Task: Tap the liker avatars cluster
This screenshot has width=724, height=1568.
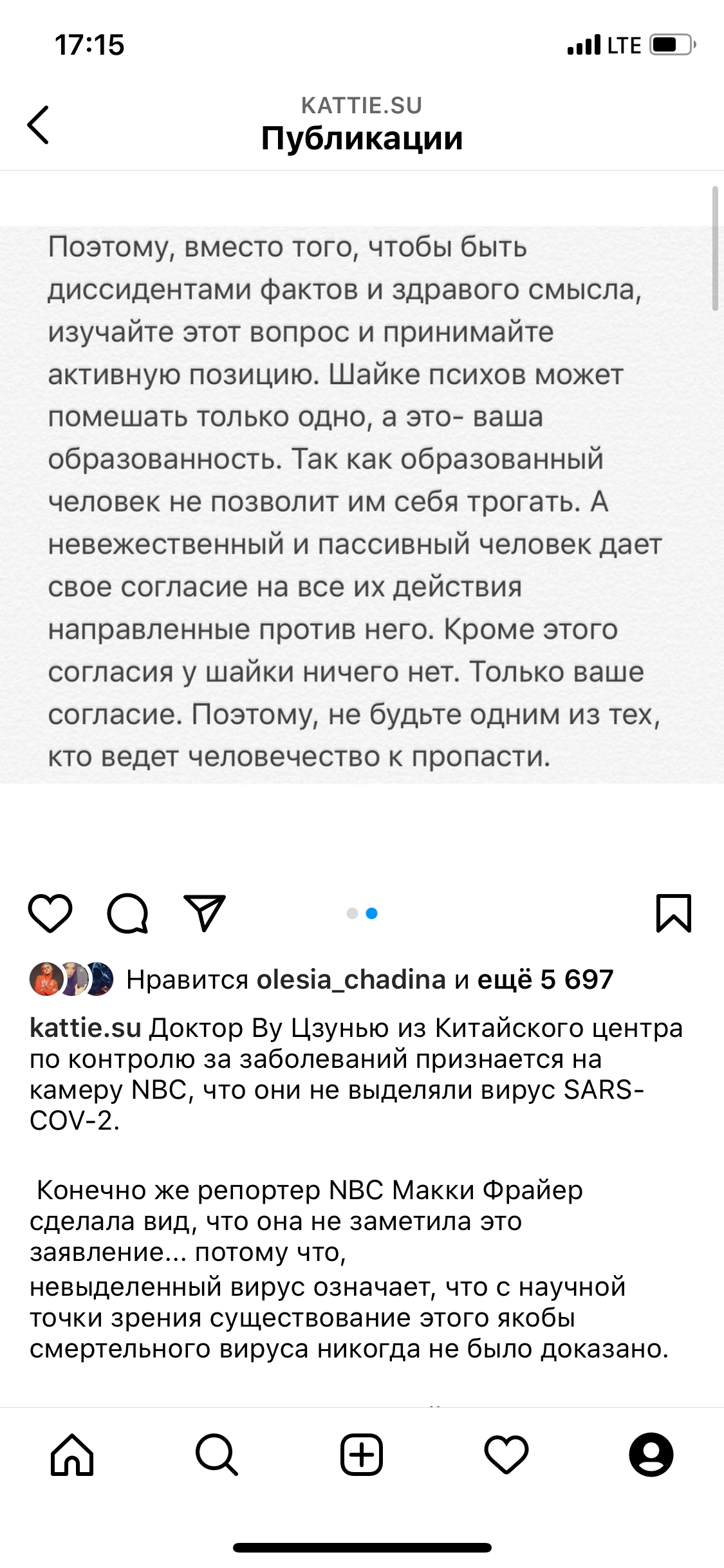Action: coord(71,979)
